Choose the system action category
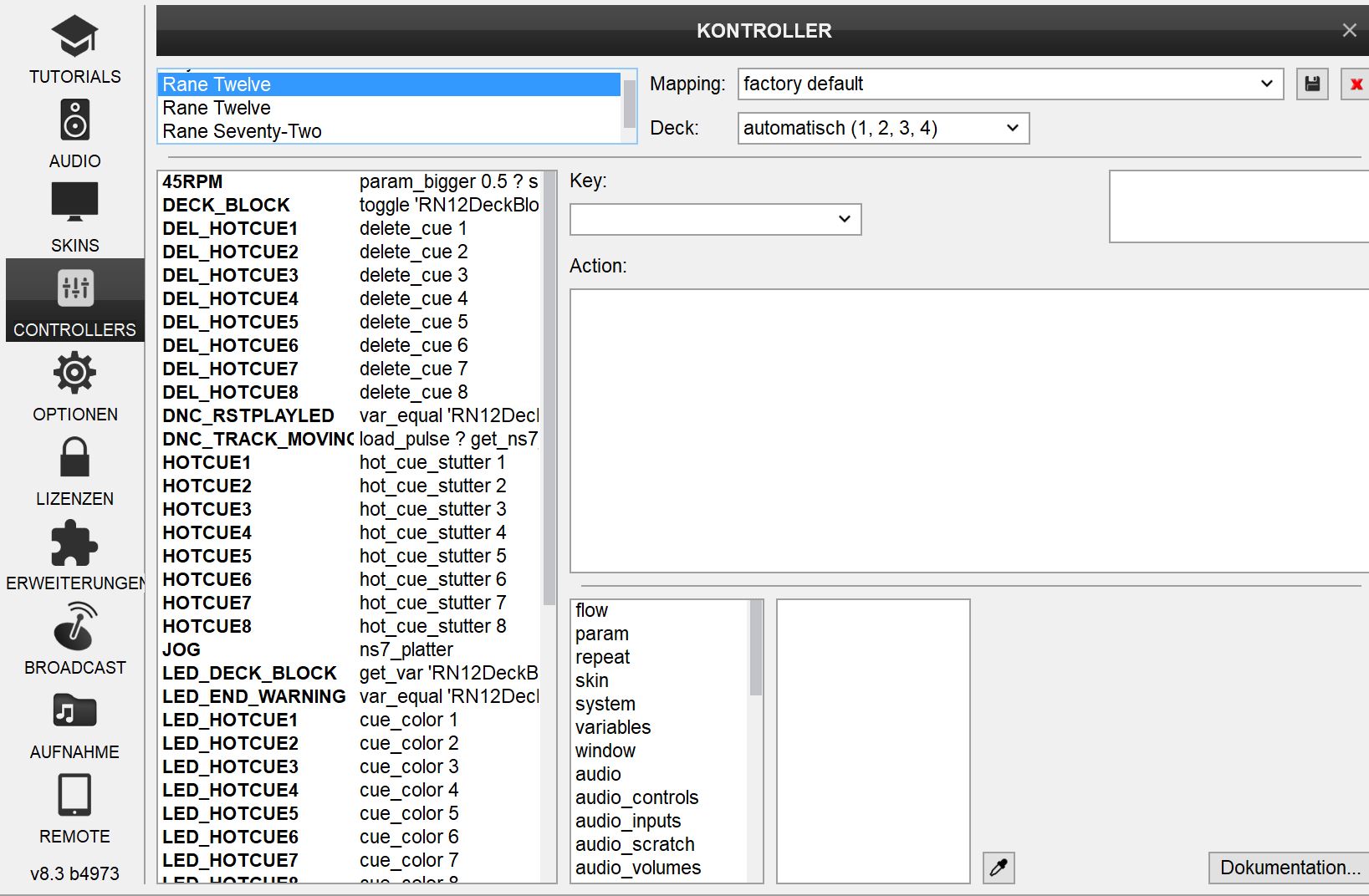The height and width of the screenshot is (896, 1369). tap(660, 704)
